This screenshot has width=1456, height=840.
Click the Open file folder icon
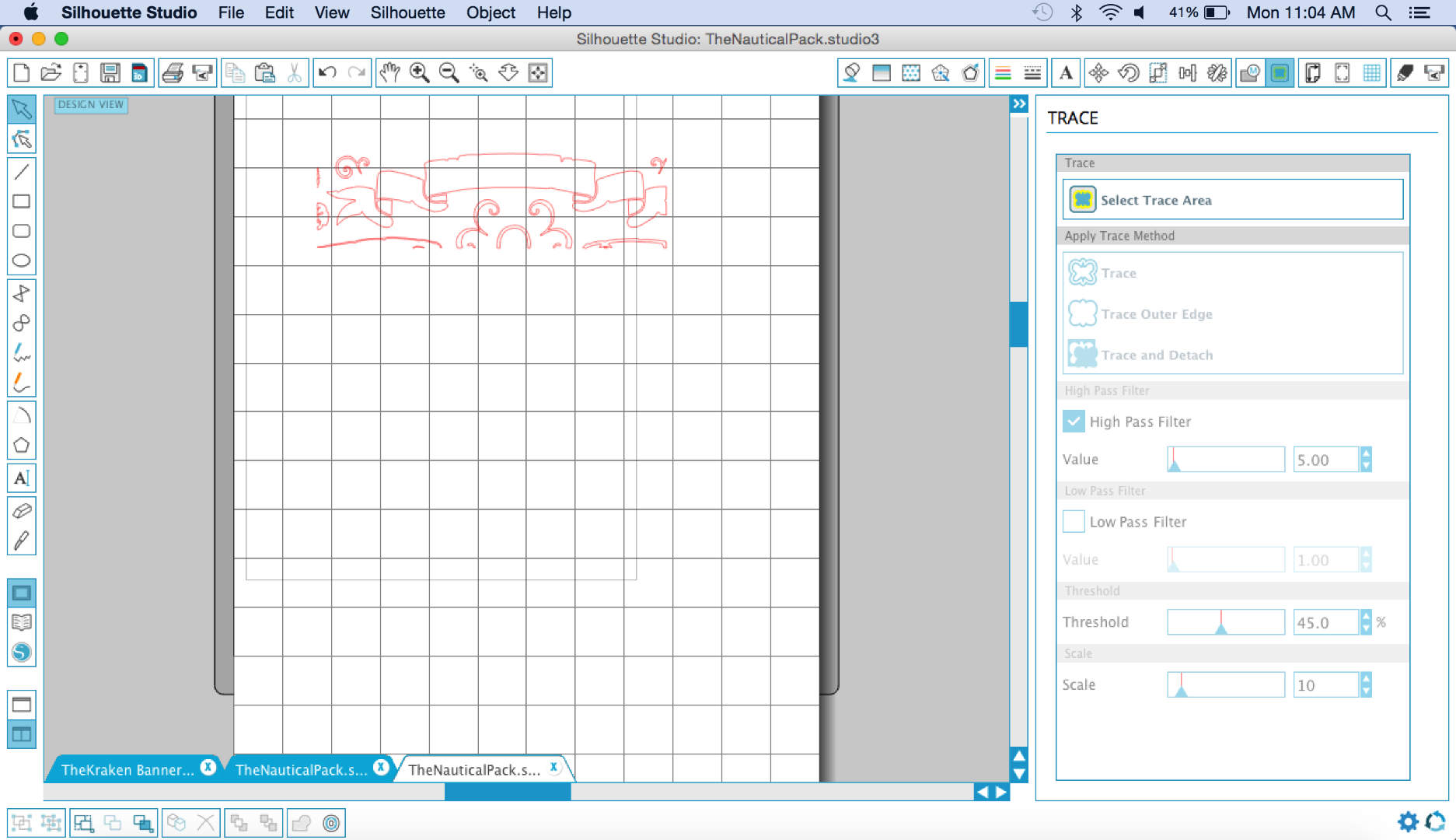51,73
